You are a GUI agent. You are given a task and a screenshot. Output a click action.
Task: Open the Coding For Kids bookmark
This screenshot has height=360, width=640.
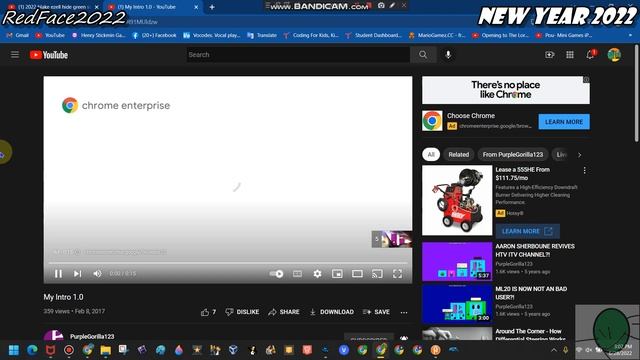point(311,36)
